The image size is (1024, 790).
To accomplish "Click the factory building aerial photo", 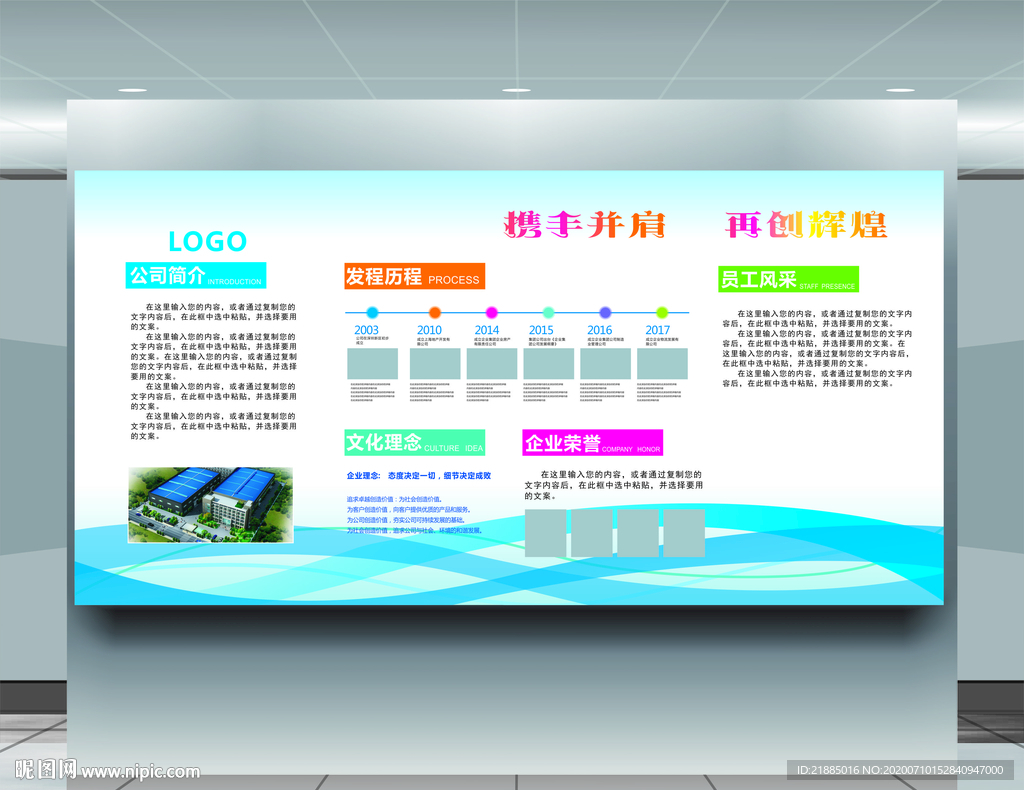I will [210, 505].
